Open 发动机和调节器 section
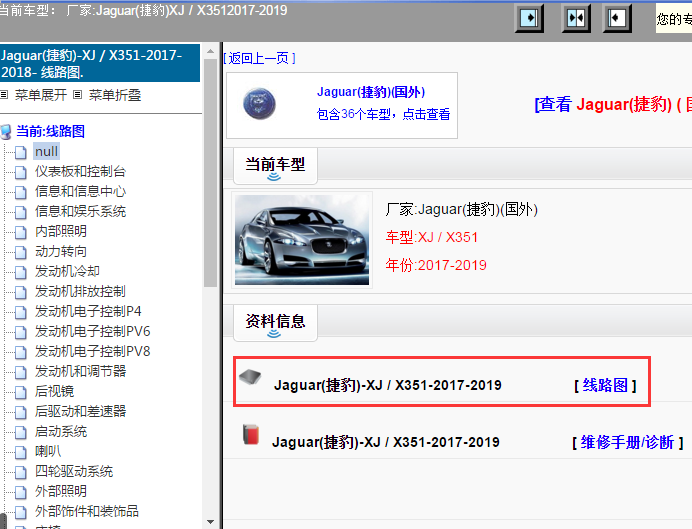692x529 pixels. (80, 371)
